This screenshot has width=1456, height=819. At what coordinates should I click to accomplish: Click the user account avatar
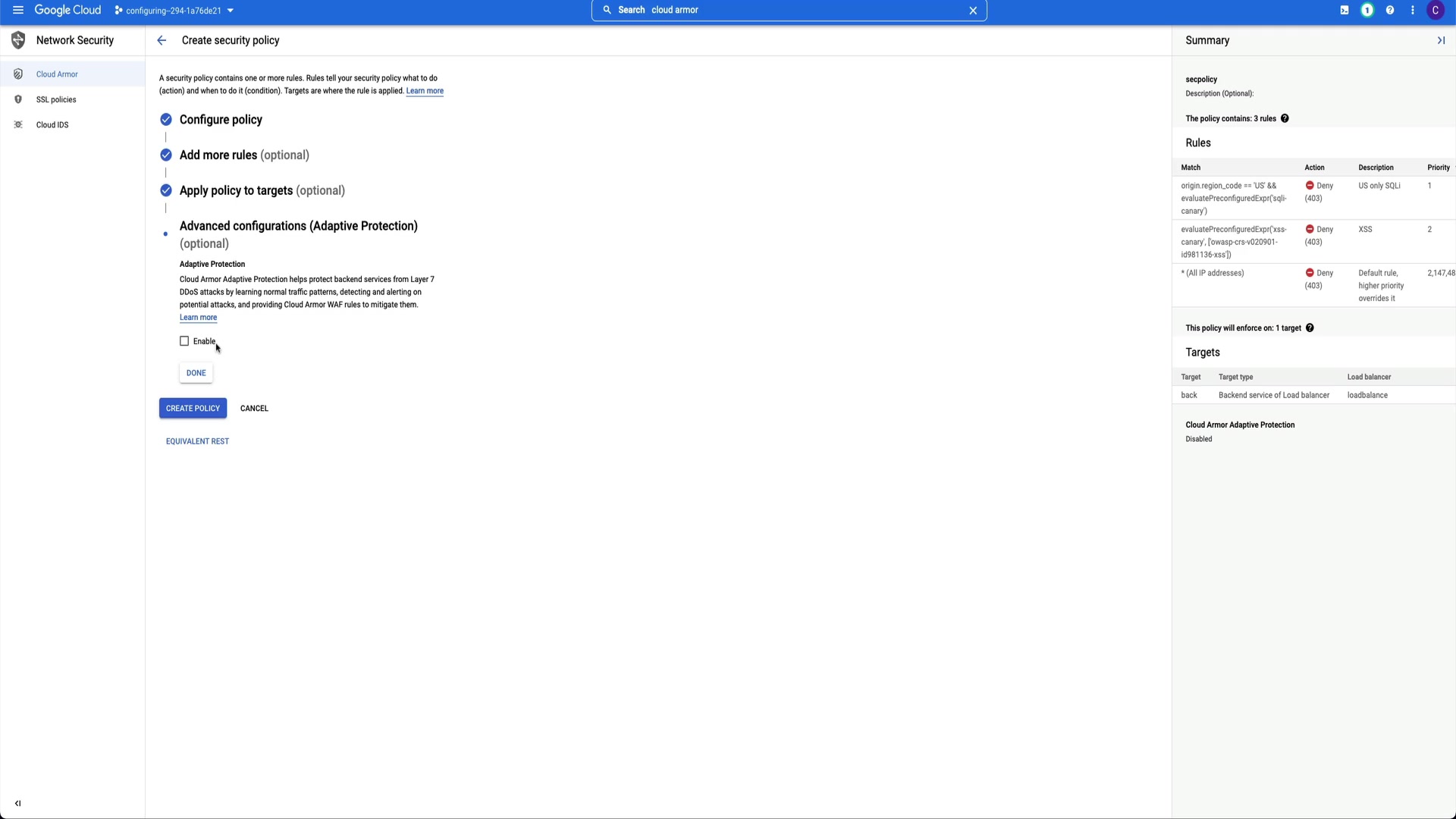tap(1436, 10)
